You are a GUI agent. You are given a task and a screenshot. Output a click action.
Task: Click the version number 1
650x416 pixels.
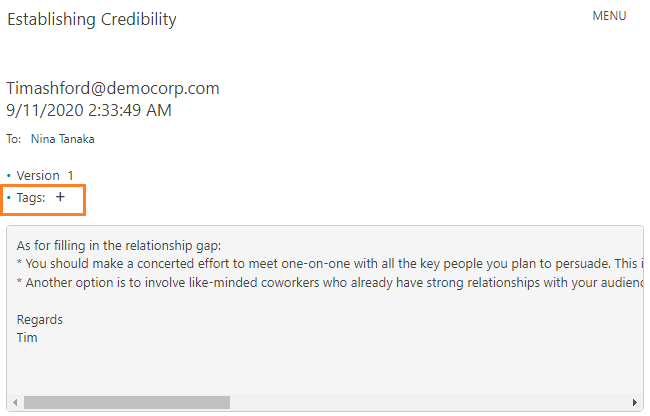pos(70,175)
